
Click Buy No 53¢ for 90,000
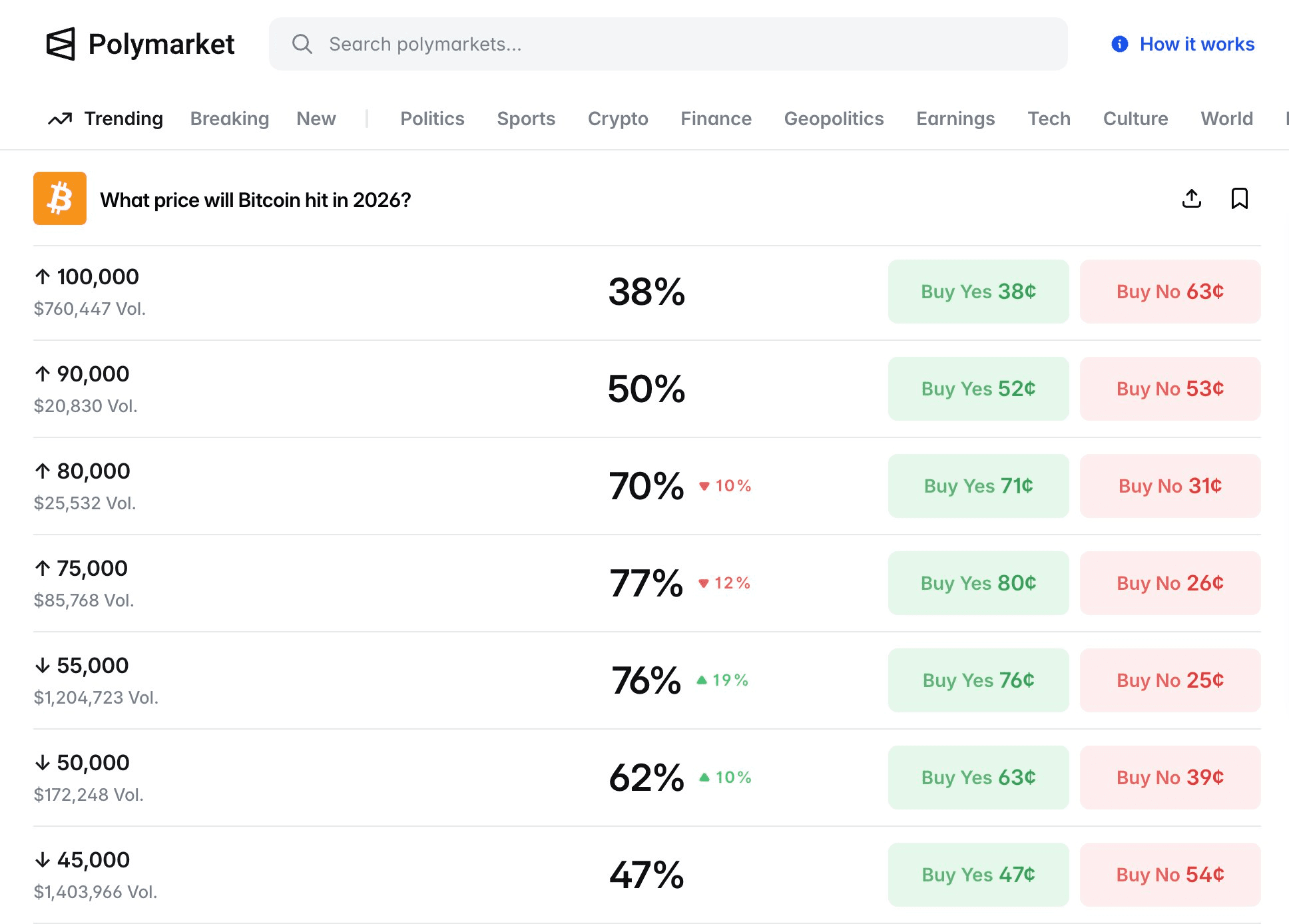click(x=1170, y=389)
